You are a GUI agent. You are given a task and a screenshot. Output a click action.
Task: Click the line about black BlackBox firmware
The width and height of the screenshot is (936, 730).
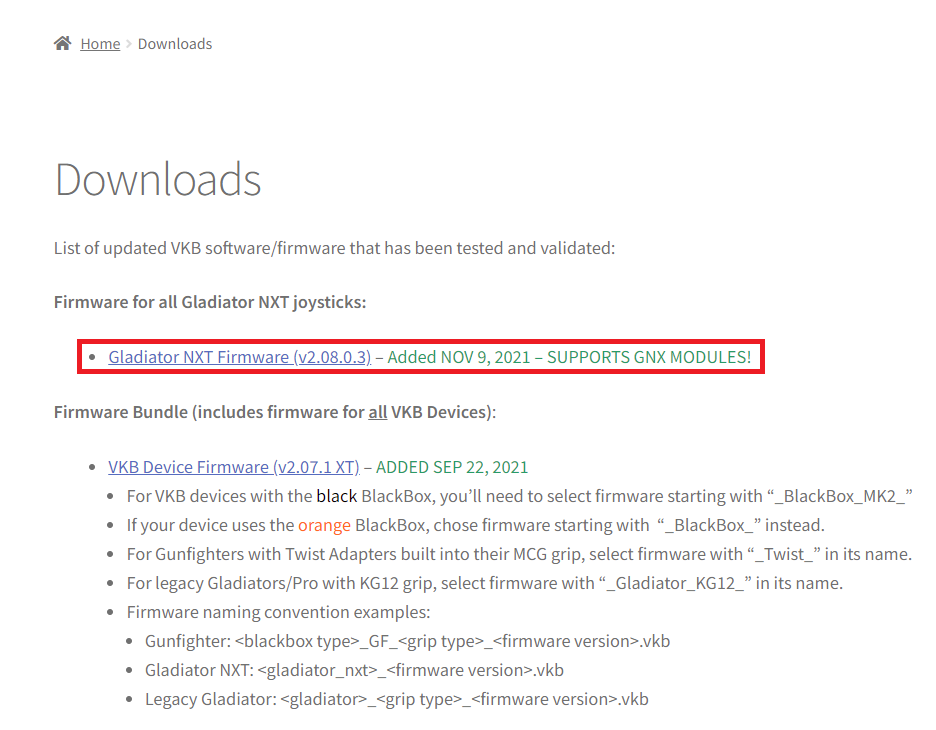pos(519,496)
